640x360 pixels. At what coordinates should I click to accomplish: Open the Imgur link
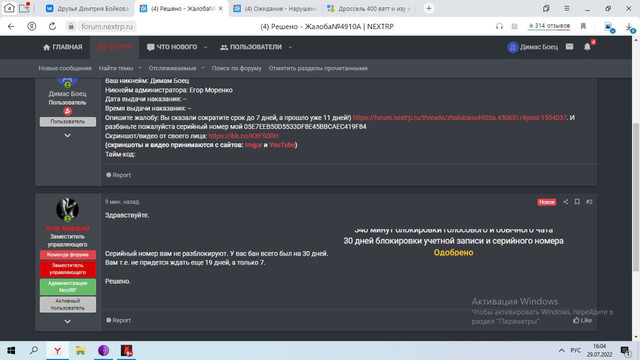(253, 145)
